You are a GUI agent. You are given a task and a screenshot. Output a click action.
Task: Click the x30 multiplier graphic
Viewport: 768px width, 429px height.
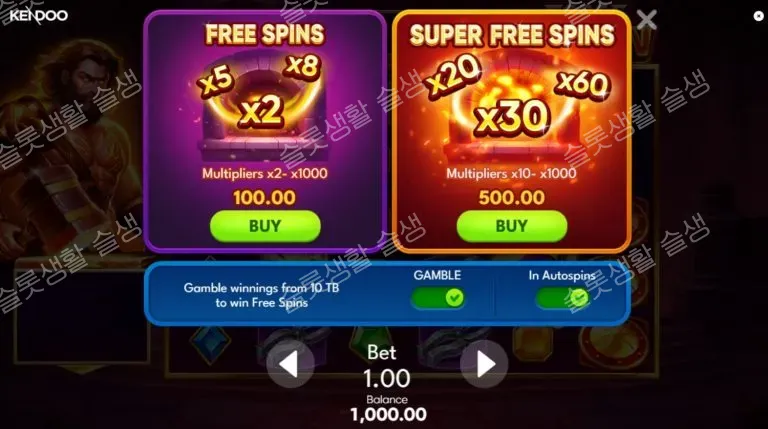(512, 118)
